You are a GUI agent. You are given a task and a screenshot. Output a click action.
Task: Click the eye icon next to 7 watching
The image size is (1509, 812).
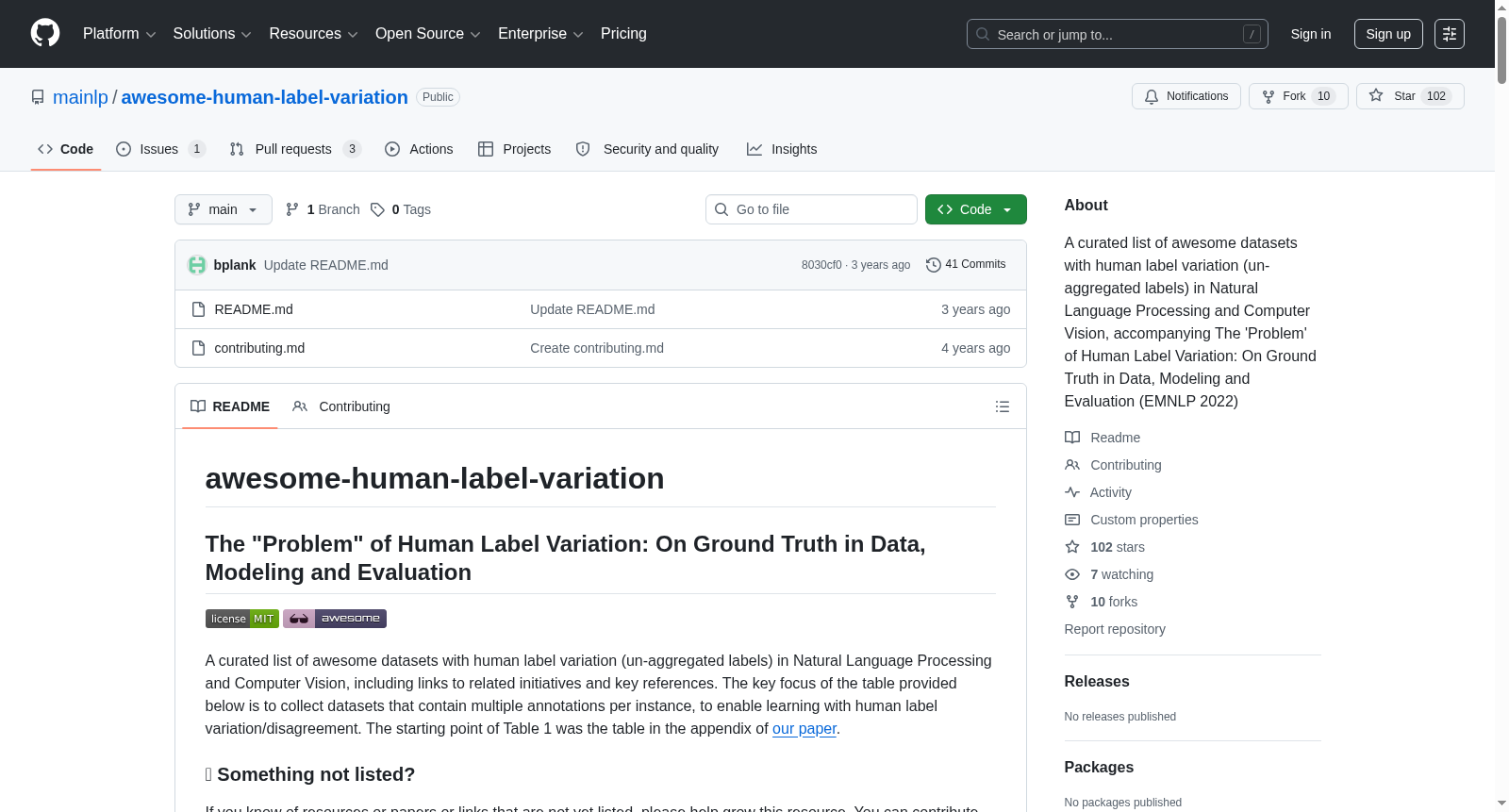1072,574
